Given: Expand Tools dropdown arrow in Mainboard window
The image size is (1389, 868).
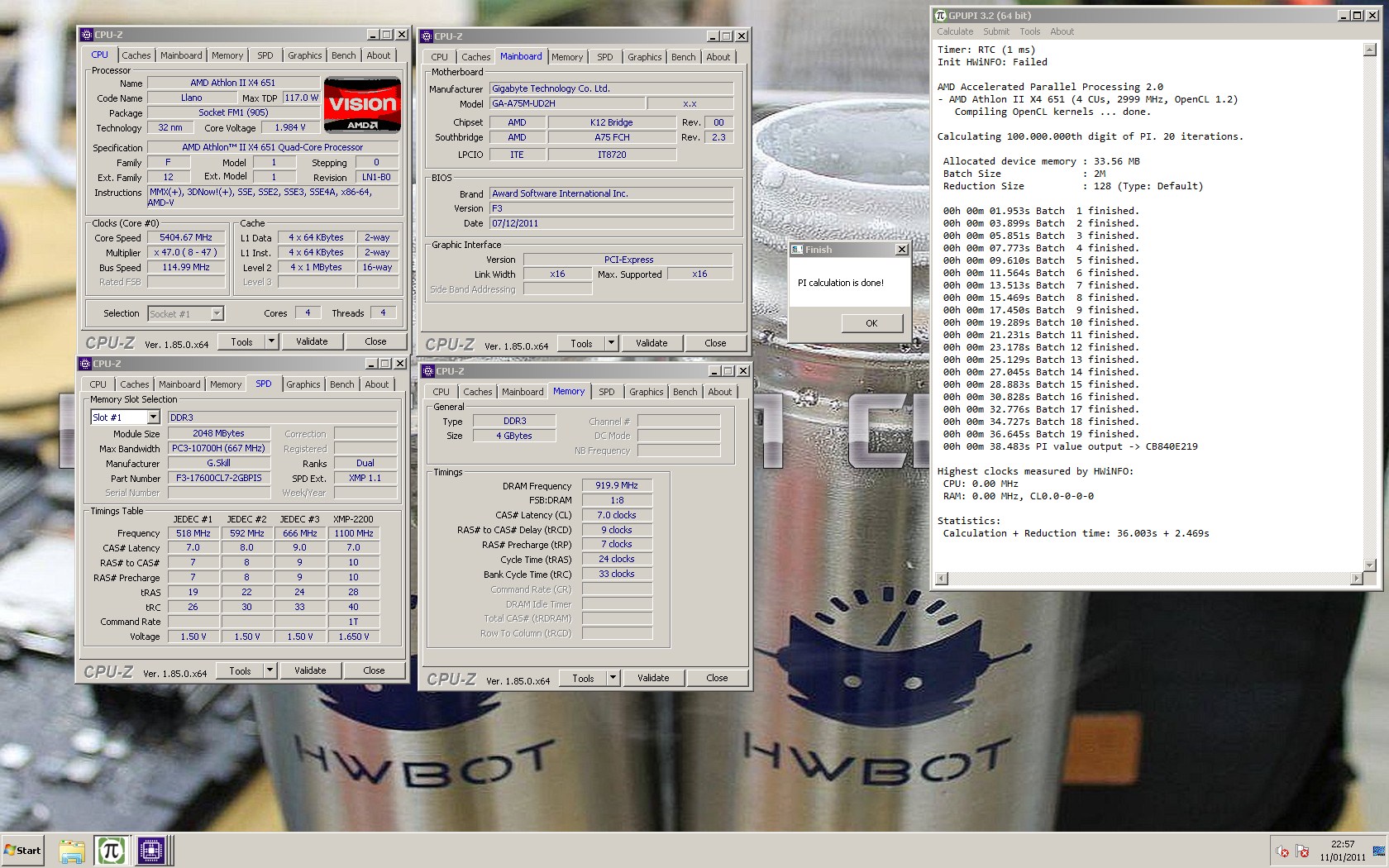Looking at the screenshot, I should click(x=611, y=343).
